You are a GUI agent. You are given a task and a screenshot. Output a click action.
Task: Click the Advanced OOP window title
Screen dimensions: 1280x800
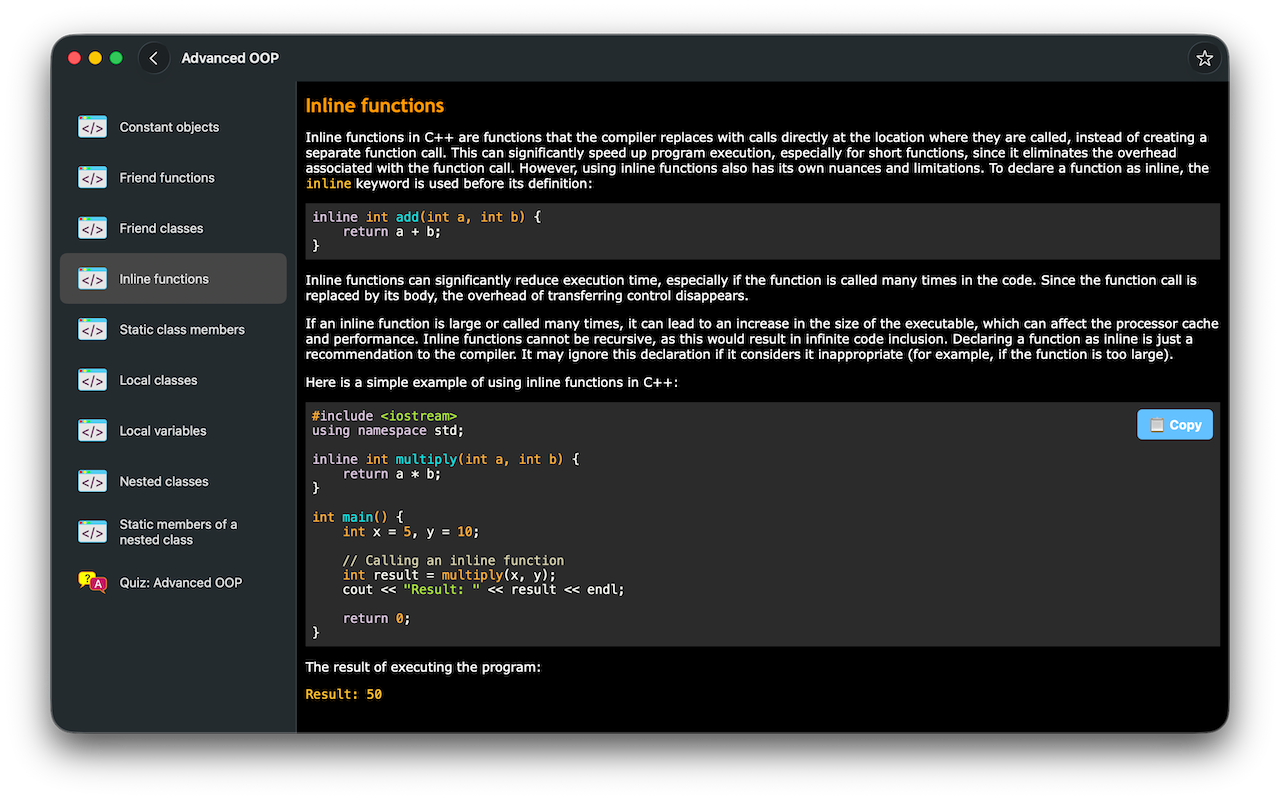click(x=230, y=58)
